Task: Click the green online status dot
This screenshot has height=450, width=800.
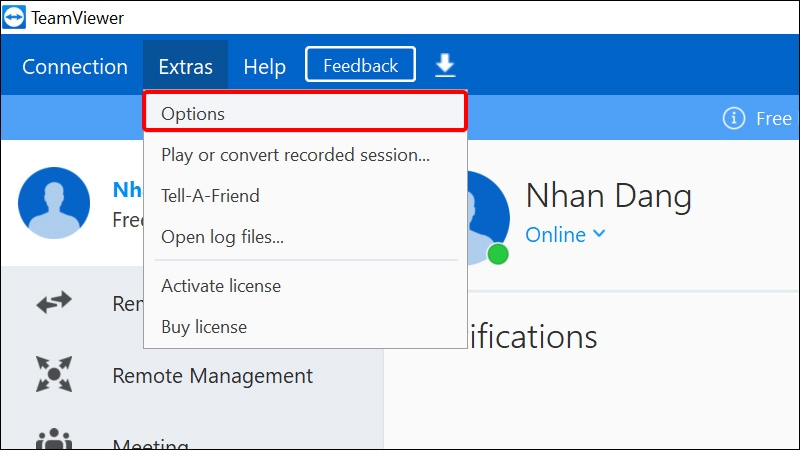Action: (497, 254)
